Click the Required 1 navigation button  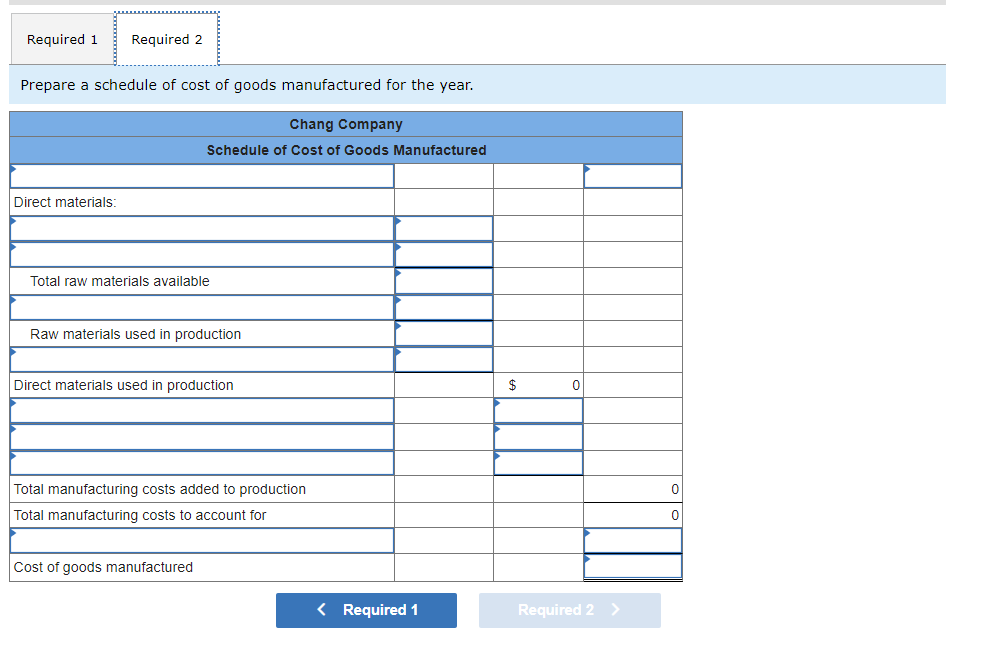[x=366, y=610]
